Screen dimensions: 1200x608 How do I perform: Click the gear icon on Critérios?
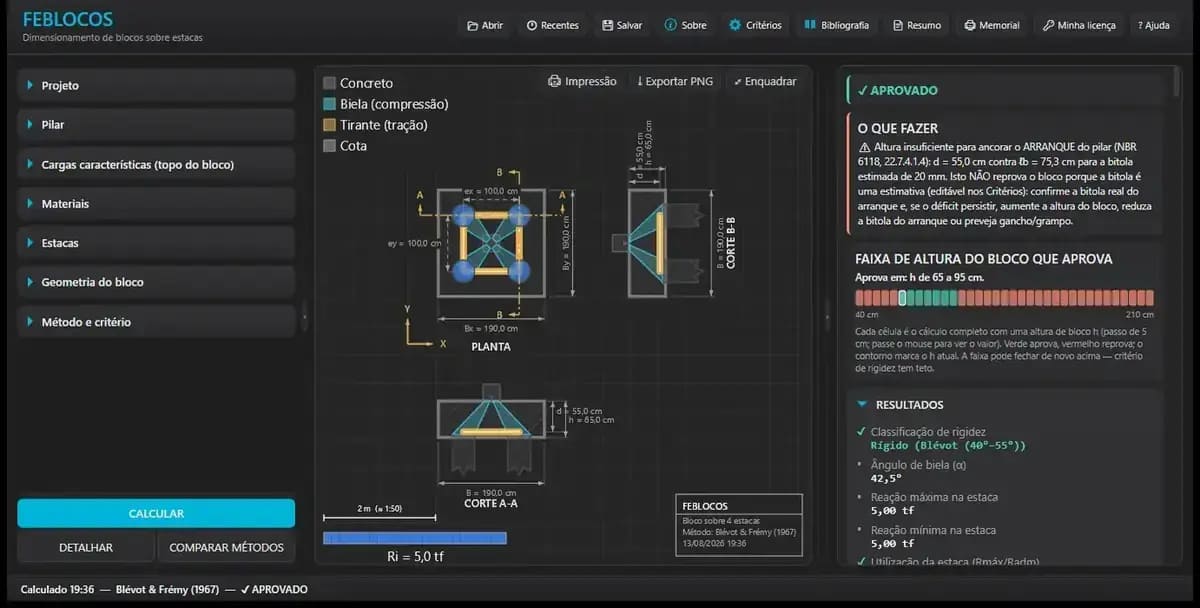click(x=735, y=25)
